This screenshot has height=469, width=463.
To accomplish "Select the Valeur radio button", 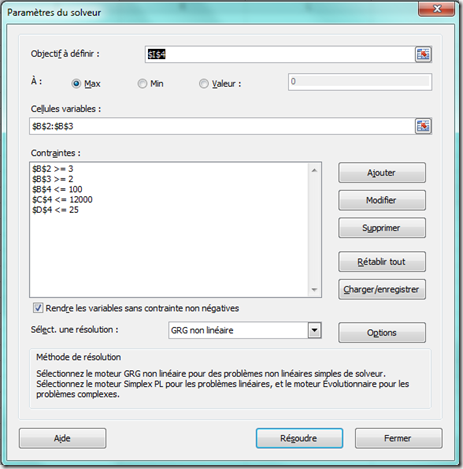I will [203, 83].
